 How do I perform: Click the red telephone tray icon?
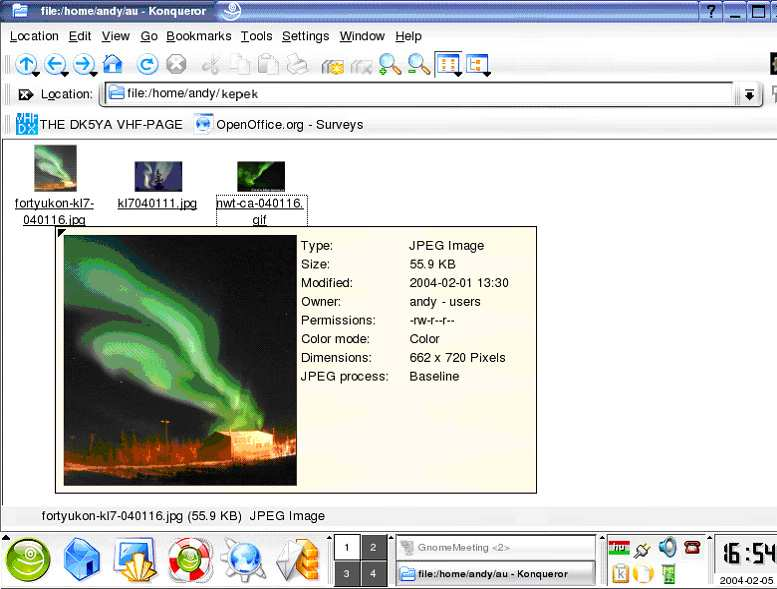click(692, 547)
